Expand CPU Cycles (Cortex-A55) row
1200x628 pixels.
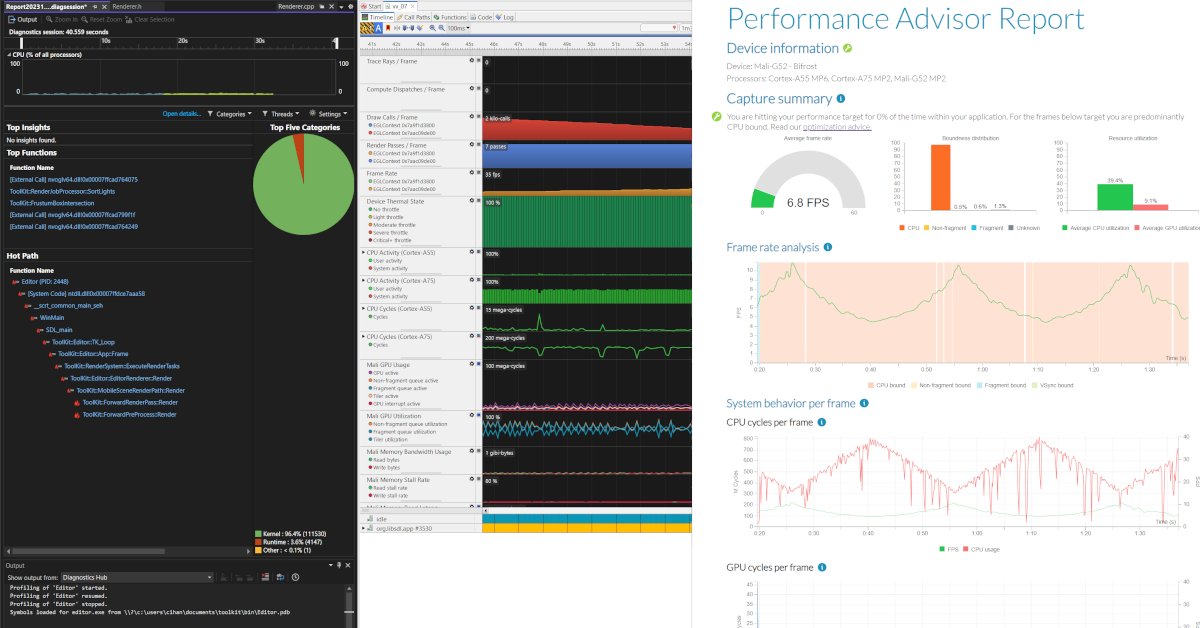(x=363, y=309)
